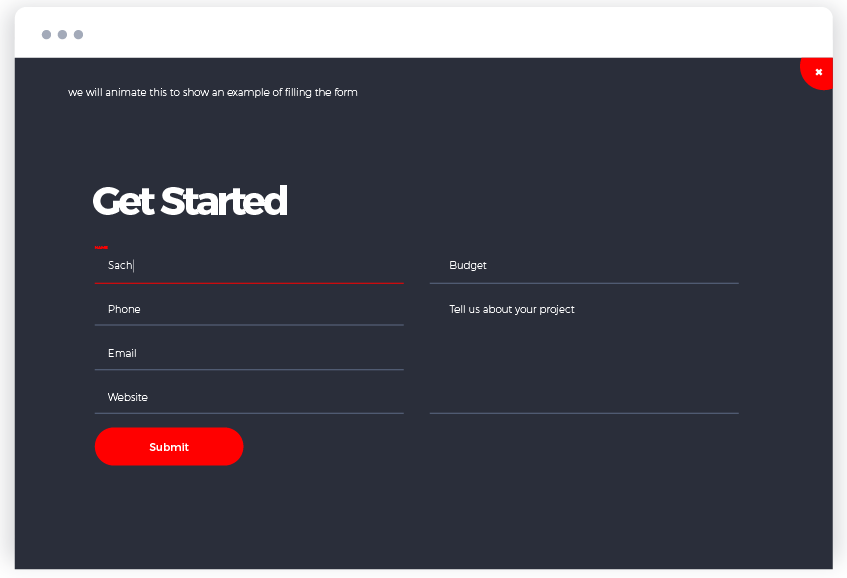Viewport: 847px width, 578px height.
Task: Click the red underline of active name field
Action: [249, 283]
